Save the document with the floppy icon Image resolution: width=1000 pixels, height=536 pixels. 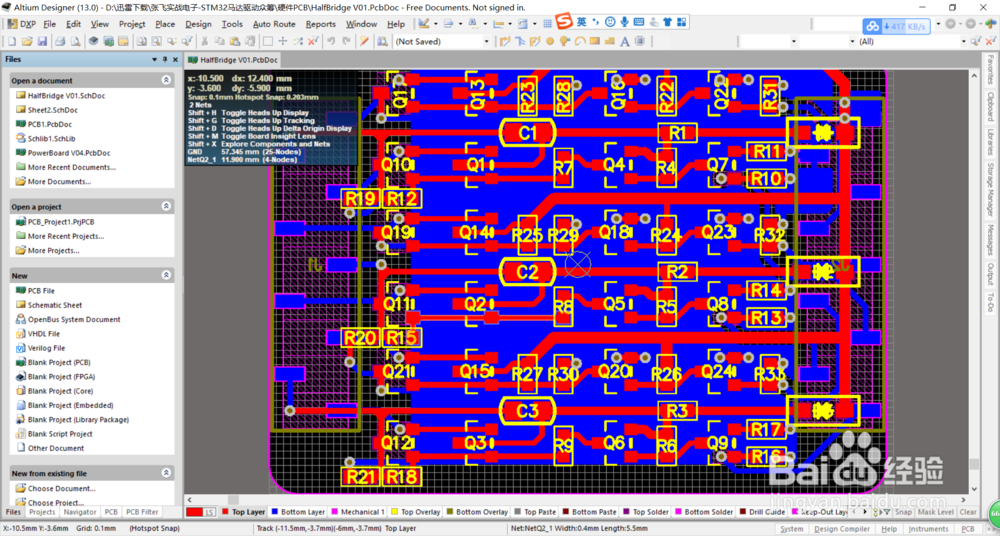pyautogui.click(x=42, y=41)
